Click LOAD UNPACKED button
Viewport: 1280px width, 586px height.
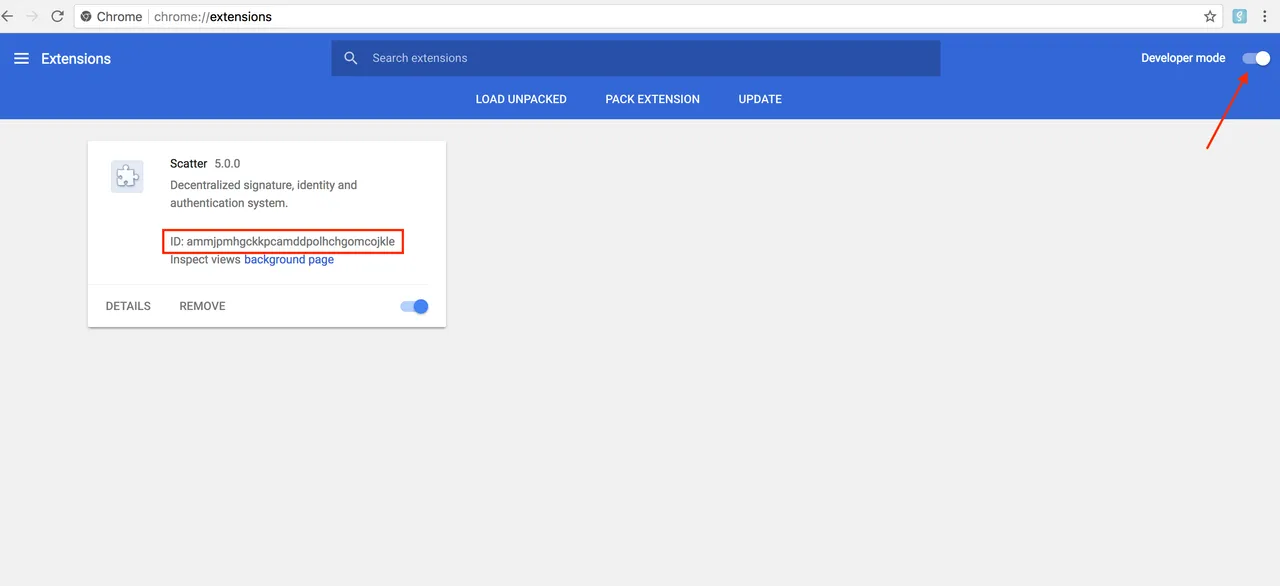coord(521,99)
